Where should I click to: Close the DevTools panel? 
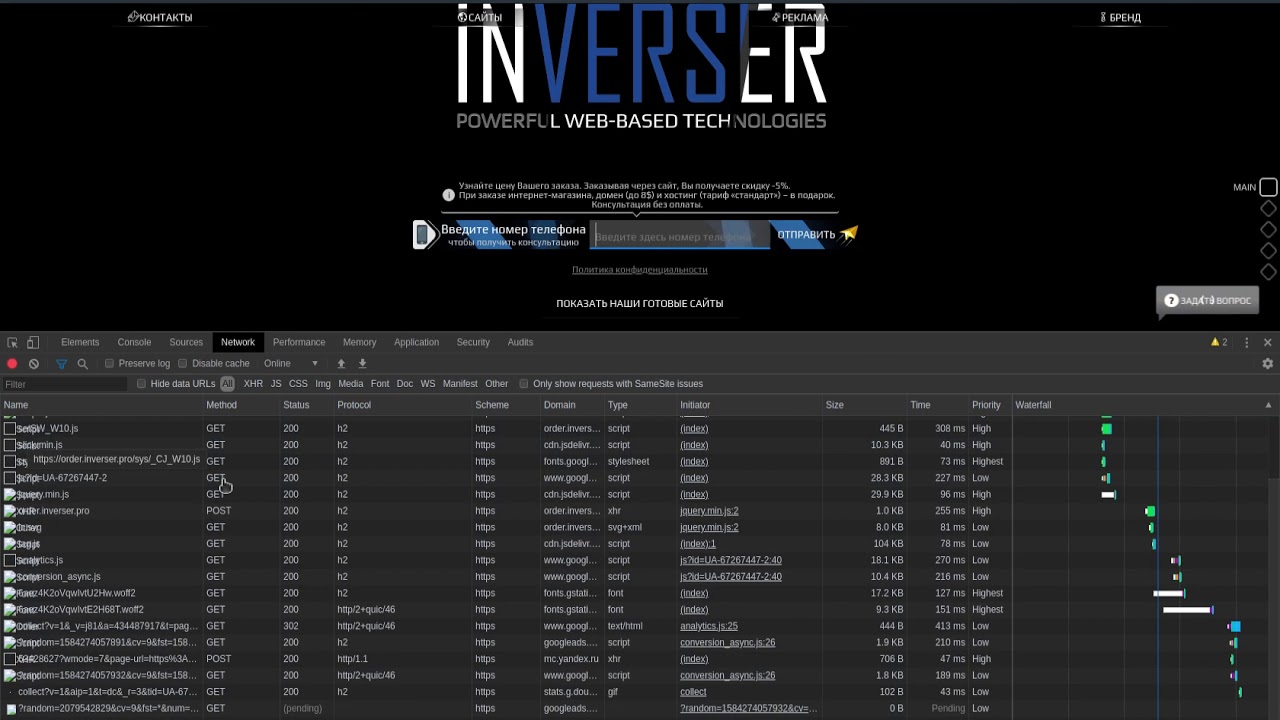[x=1268, y=342]
